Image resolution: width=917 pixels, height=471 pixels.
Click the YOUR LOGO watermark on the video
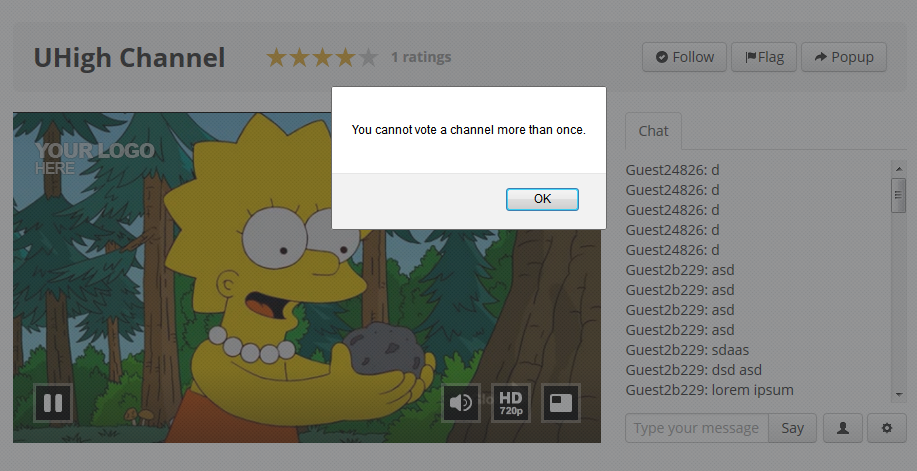click(94, 156)
